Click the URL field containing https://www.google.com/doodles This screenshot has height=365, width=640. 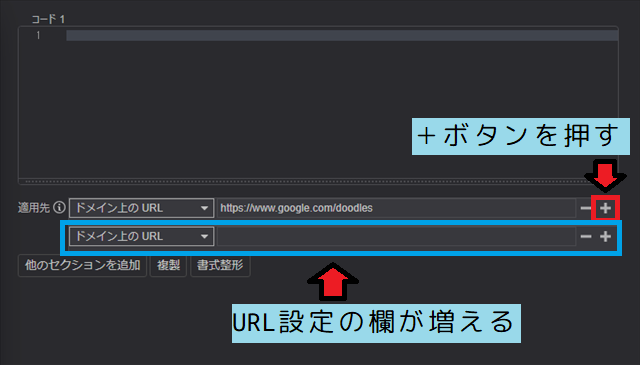tap(396, 208)
